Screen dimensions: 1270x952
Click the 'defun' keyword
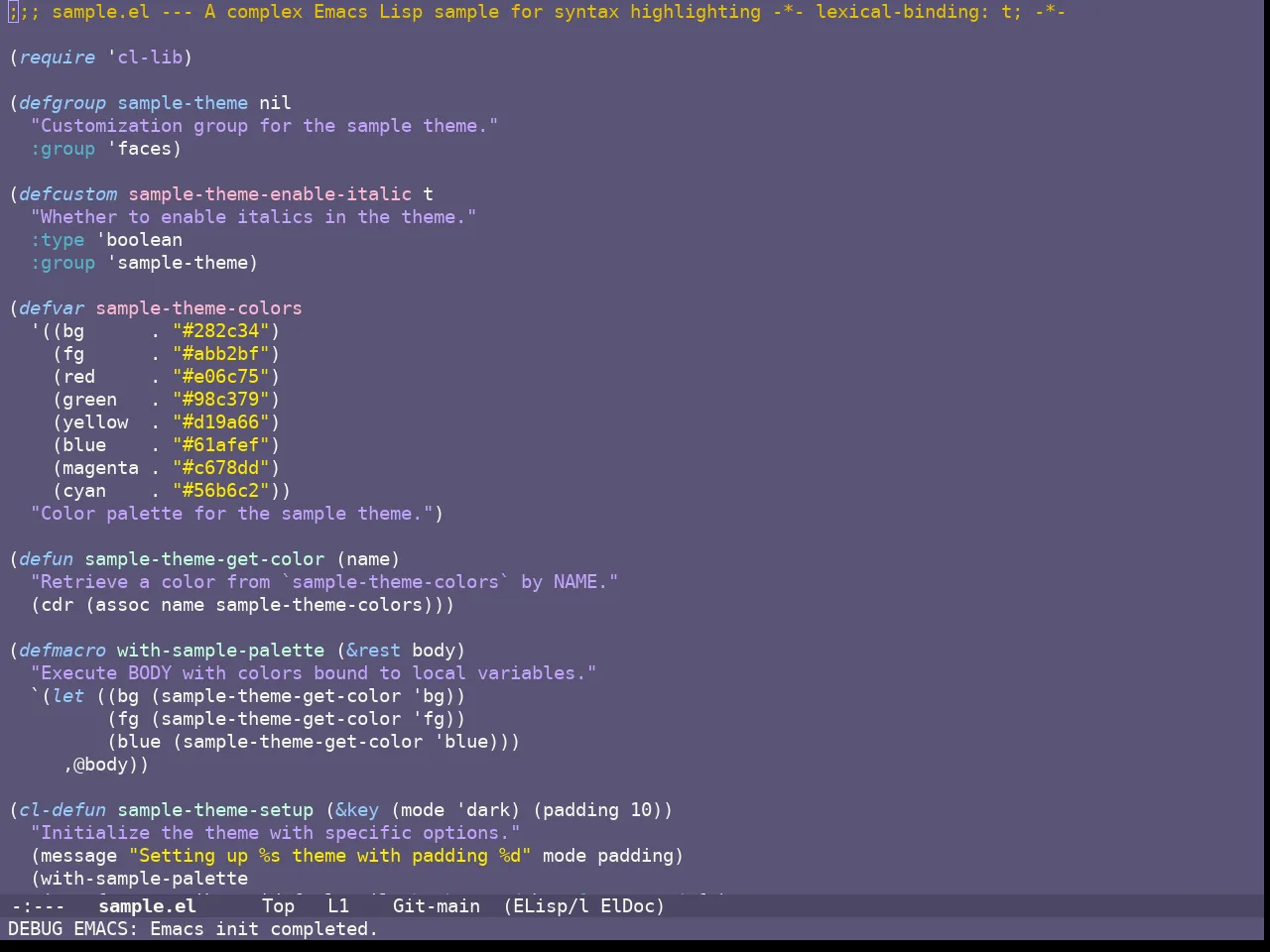tap(47, 559)
